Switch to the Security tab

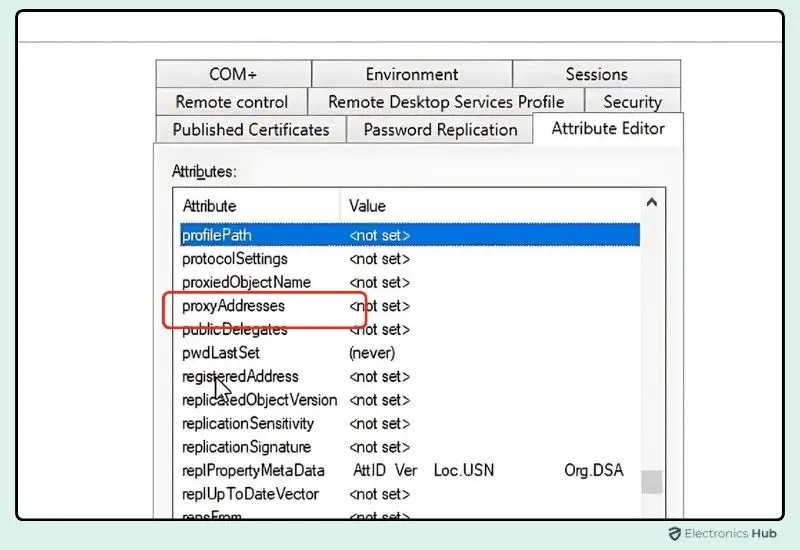click(632, 102)
